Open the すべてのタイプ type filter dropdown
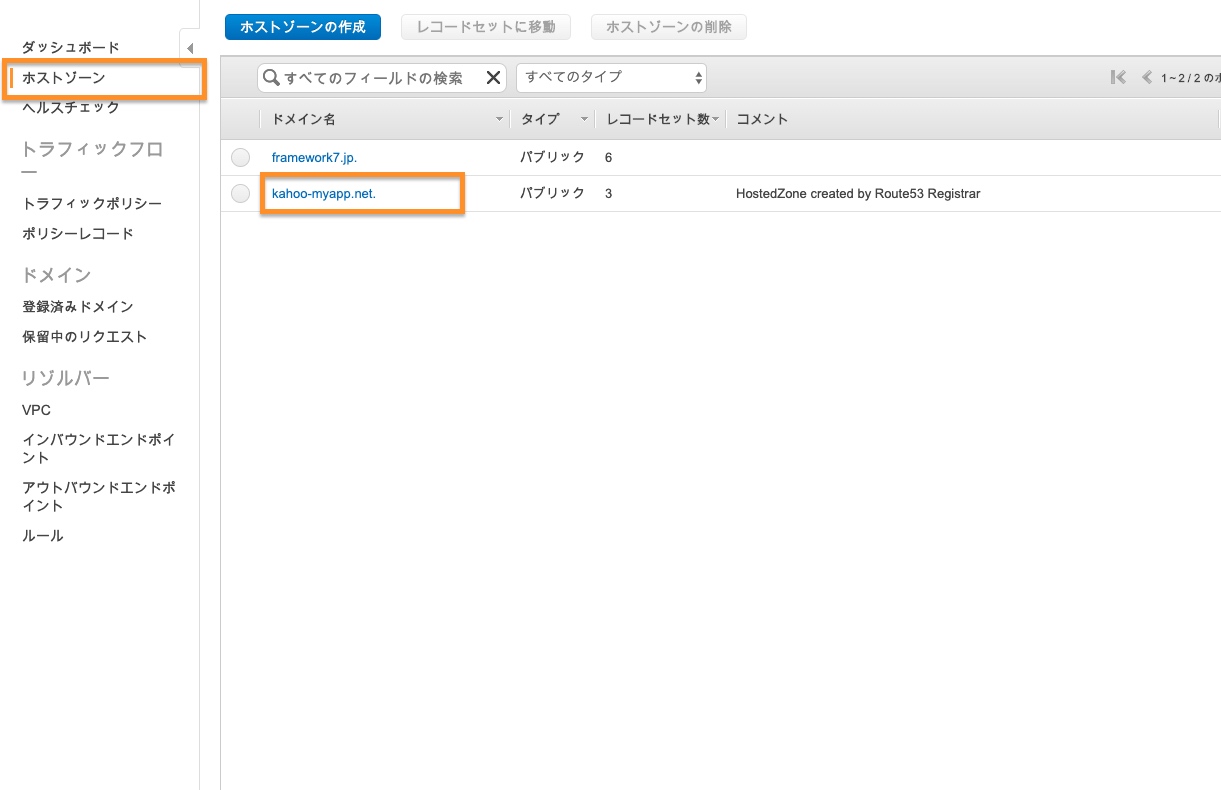The width and height of the screenshot is (1221, 790). pyautogui.click(x=611, y=78)
